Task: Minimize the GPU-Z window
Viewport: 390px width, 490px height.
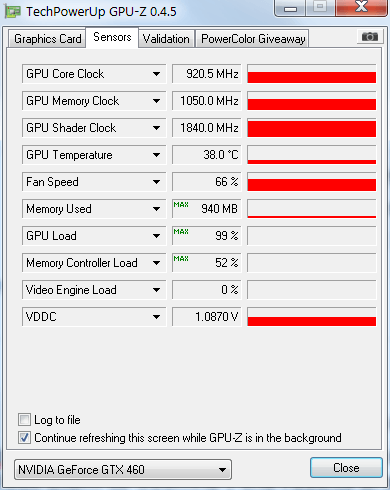Action: click(290, 8)
